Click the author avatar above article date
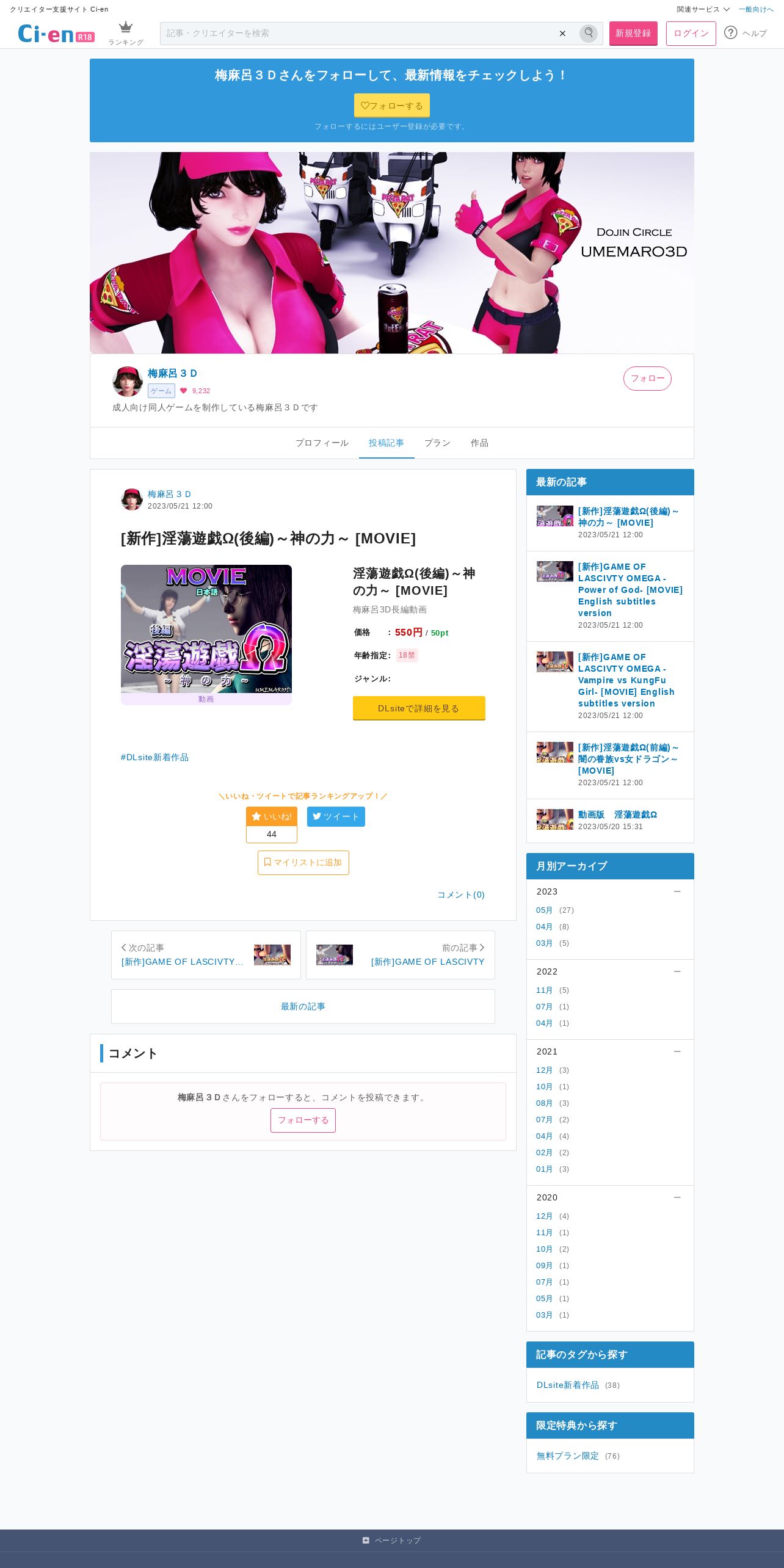 point(132,499)
